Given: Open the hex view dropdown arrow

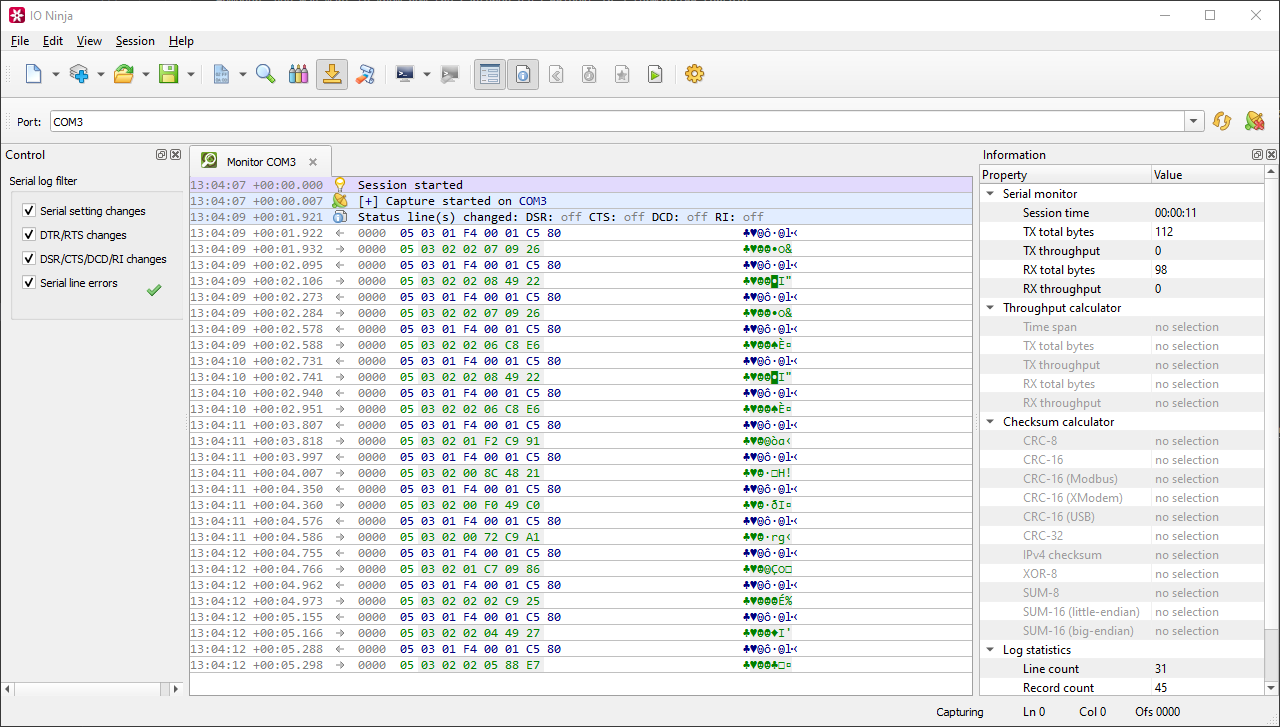Looking at the screenshot, I should [243, 74].
